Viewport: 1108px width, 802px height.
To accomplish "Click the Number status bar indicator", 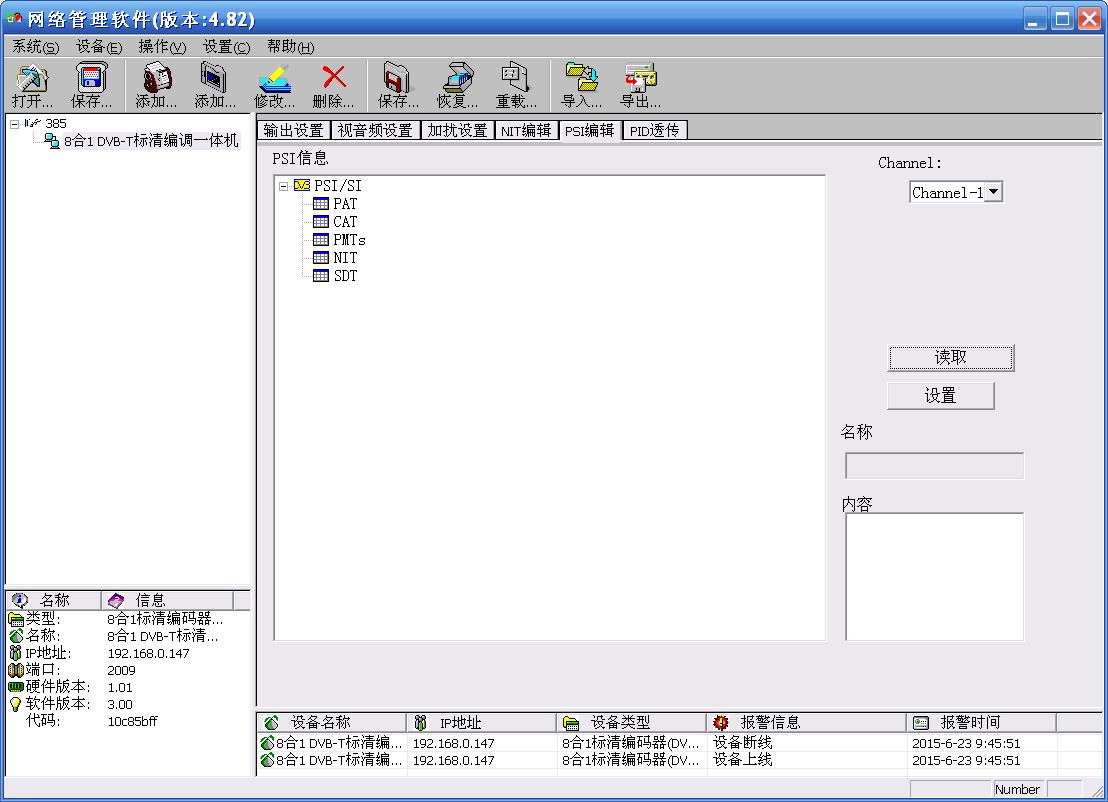I will coord(1018,789).
